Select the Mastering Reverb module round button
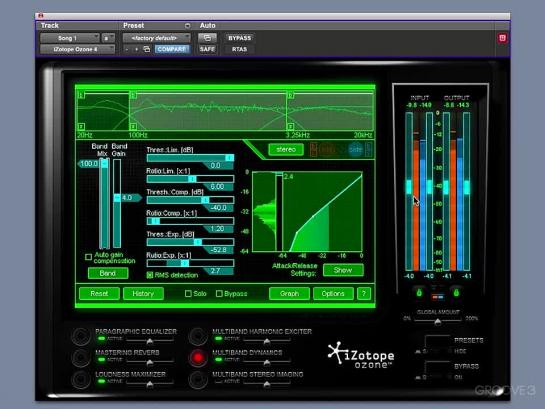The height and width of the screenshot is (409, 545). (x=81, y=358)
